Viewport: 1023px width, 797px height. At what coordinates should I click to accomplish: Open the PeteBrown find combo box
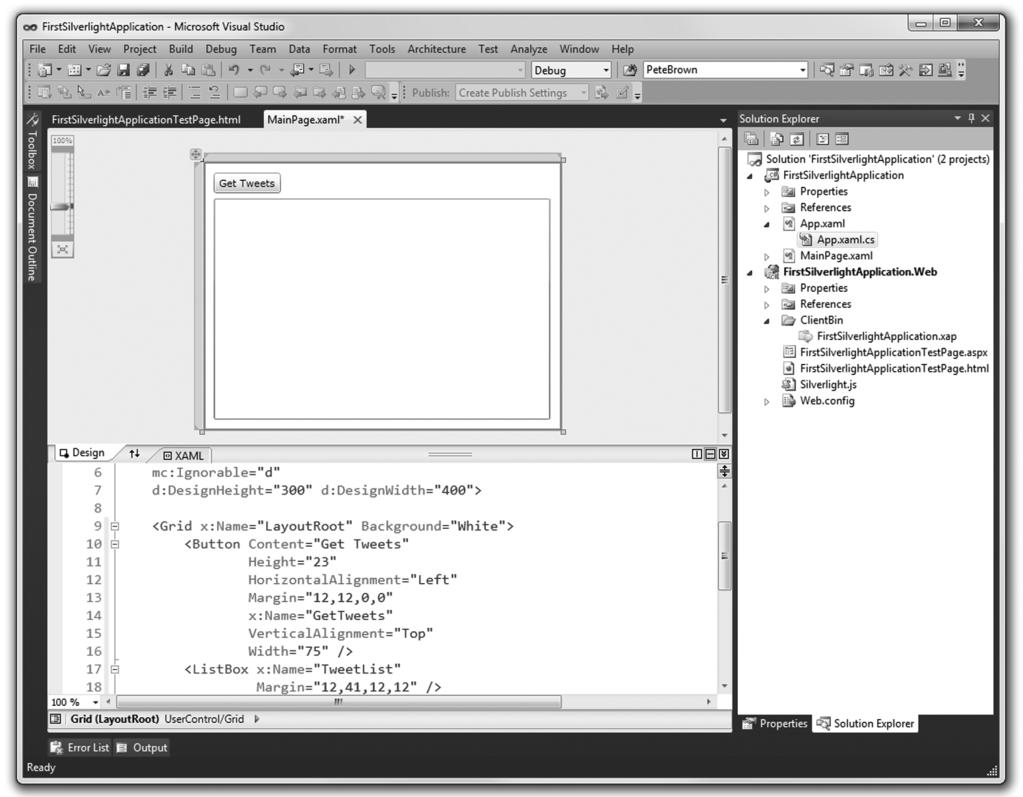point(725,70)
